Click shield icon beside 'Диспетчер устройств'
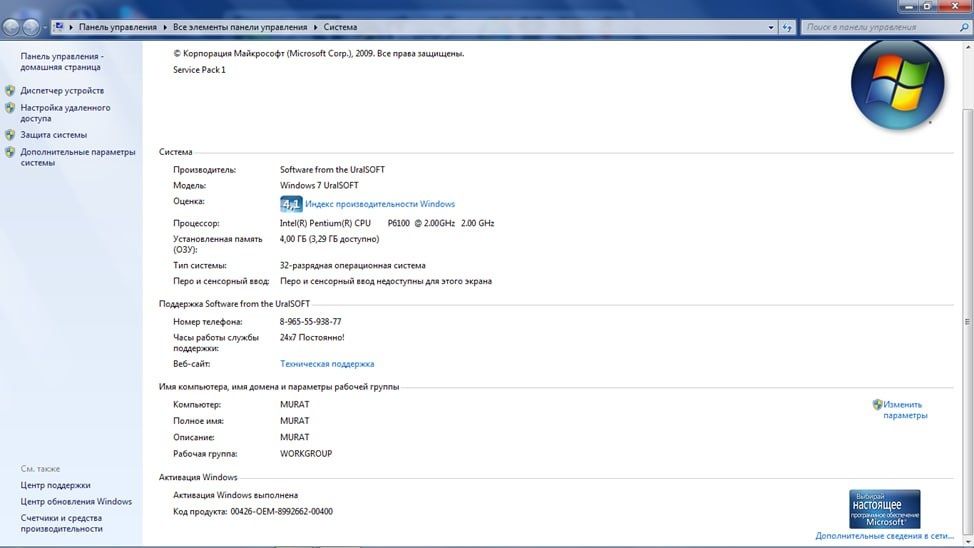 point(10,90)
